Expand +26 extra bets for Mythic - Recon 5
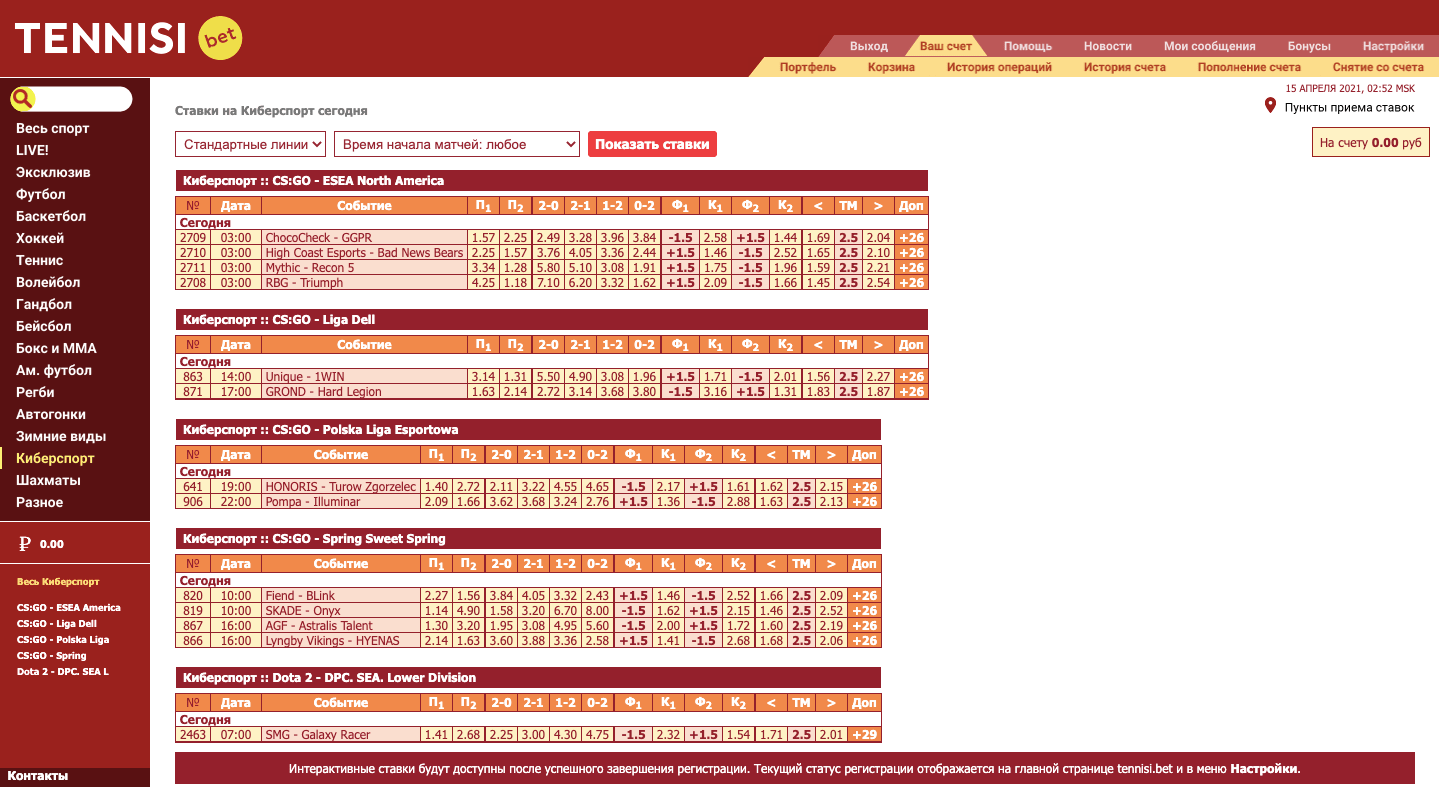 point(911,268)
